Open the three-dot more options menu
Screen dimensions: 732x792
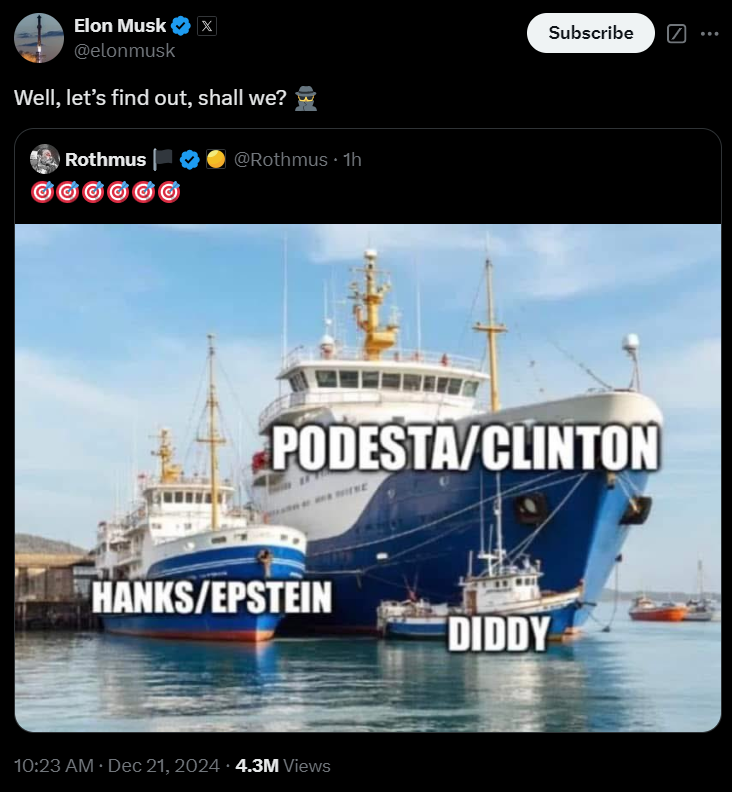(710, 34)
